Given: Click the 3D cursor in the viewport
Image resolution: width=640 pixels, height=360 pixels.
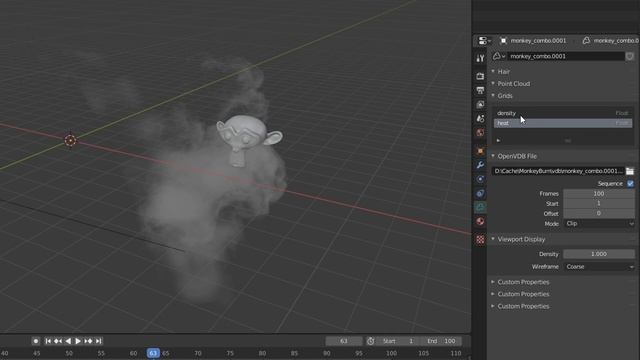Looking at the screenshot, I should coord(70,140).
